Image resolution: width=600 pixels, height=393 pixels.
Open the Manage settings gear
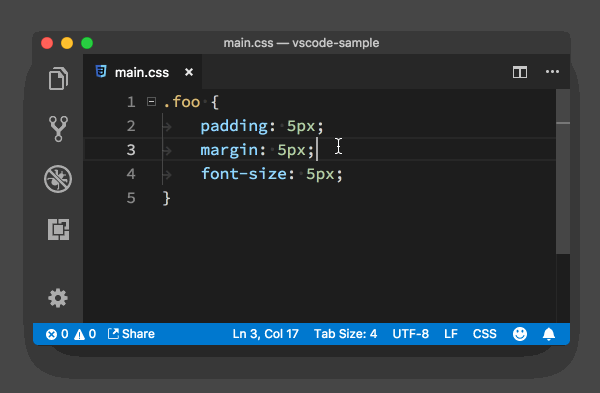point(58,298)
